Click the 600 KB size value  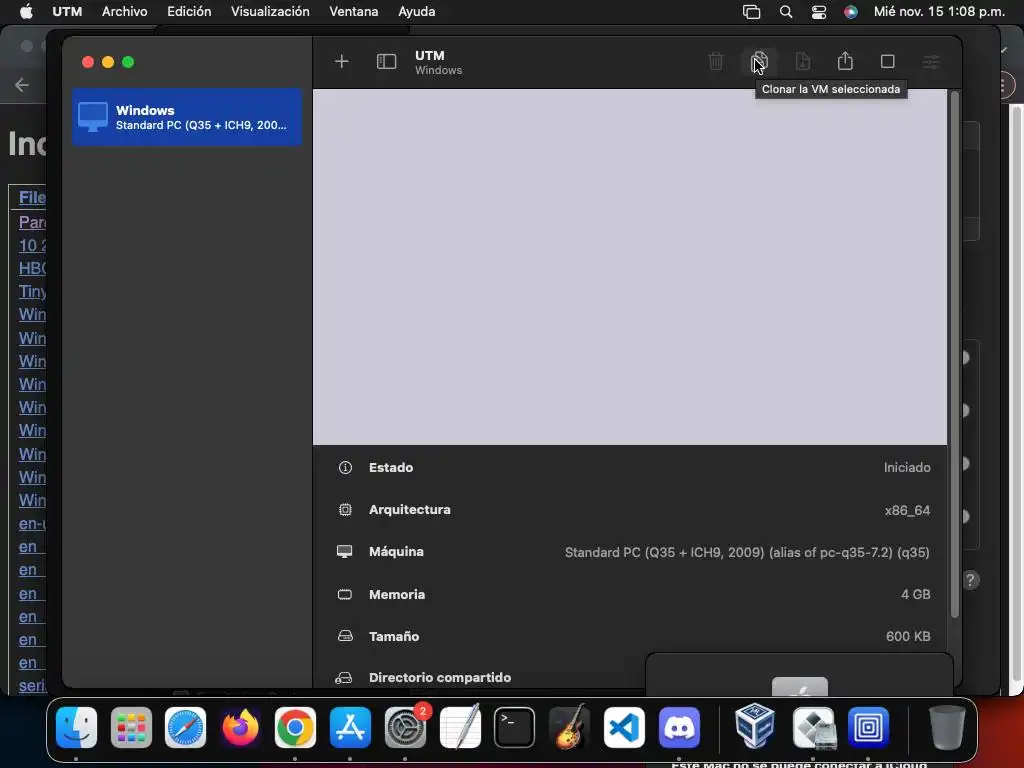[908, 636]
